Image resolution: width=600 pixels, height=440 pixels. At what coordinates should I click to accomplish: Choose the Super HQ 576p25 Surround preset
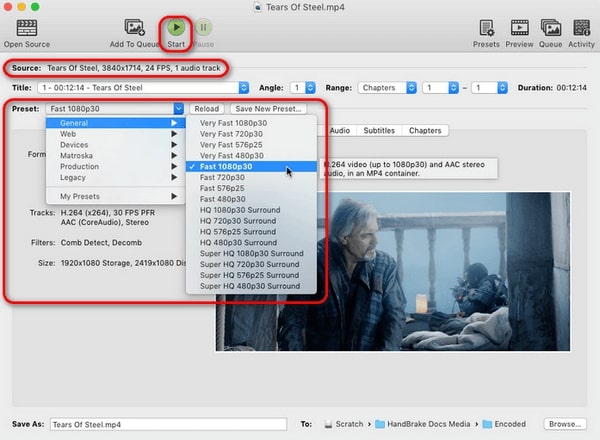(251, 275)
